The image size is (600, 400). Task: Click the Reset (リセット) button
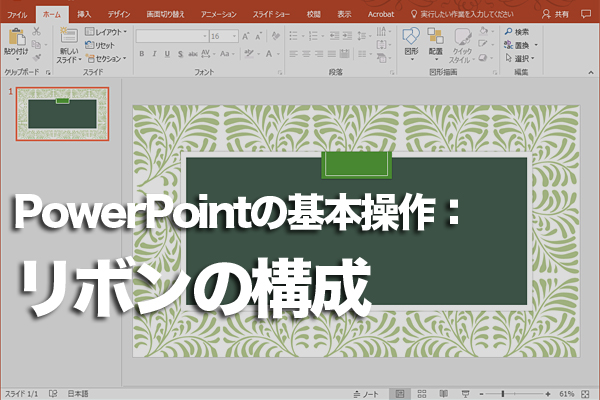coord(100,45)
